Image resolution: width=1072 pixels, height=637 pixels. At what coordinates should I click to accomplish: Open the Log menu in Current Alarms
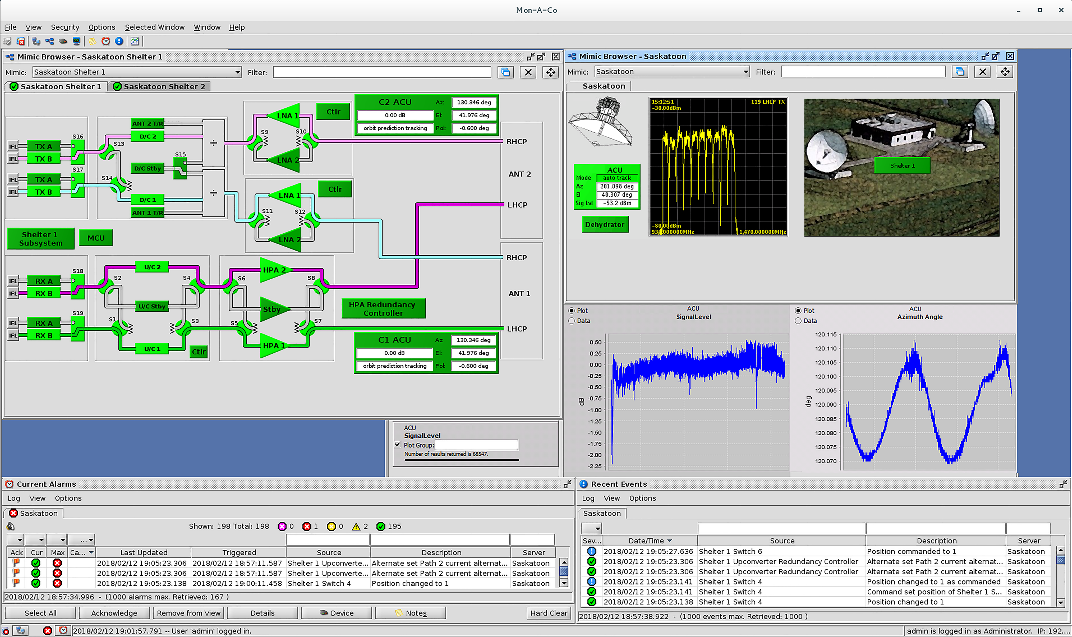tap(14, 498)
